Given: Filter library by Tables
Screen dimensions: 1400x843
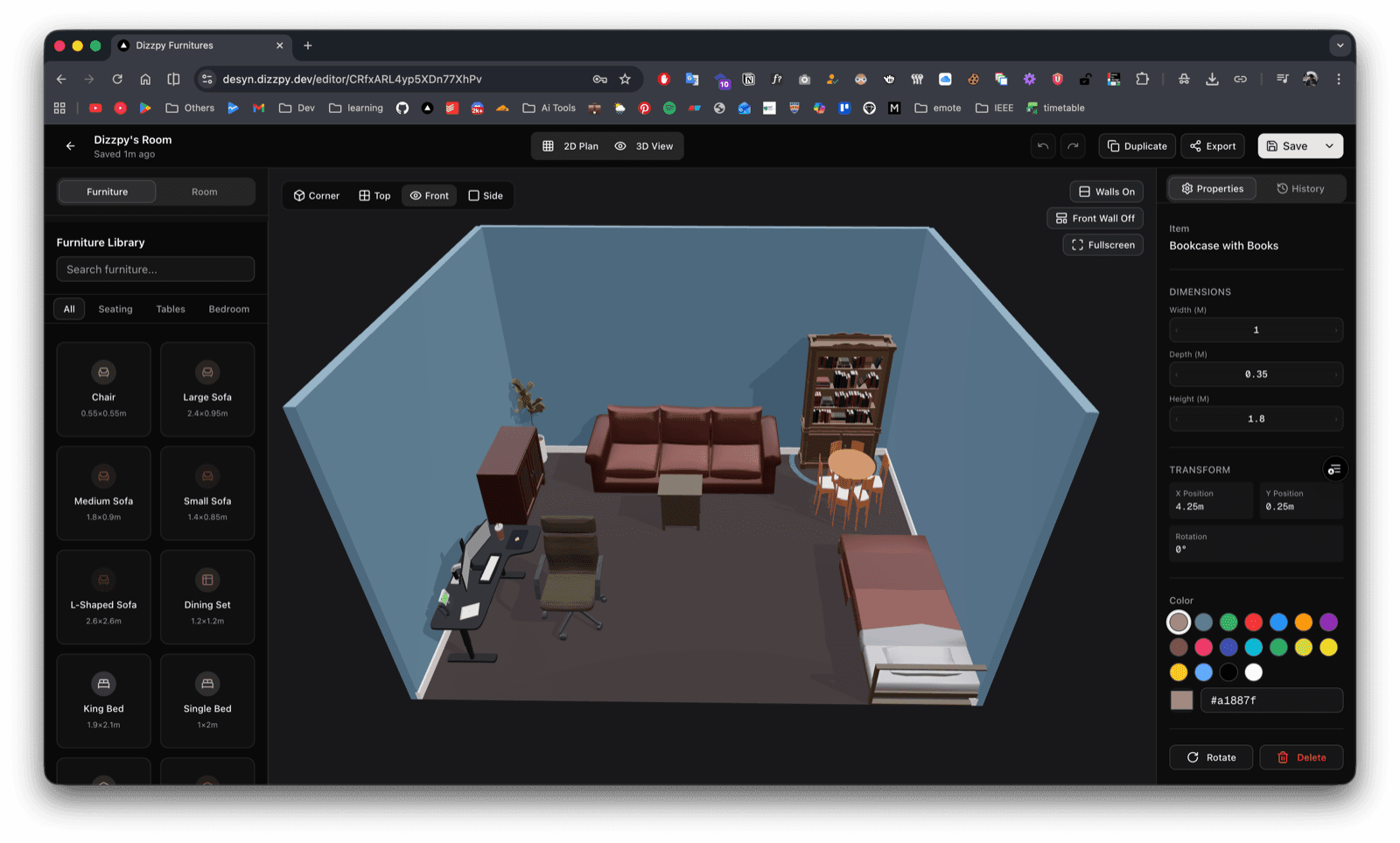Looking at the screenshot, I should pyautogui.click(x=171, y=309).
